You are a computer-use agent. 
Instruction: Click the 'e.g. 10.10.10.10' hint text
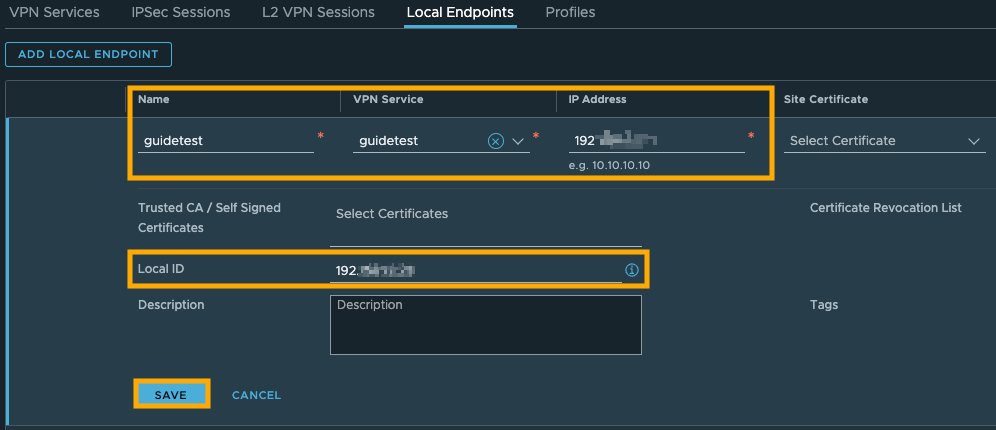pos(609,165)
